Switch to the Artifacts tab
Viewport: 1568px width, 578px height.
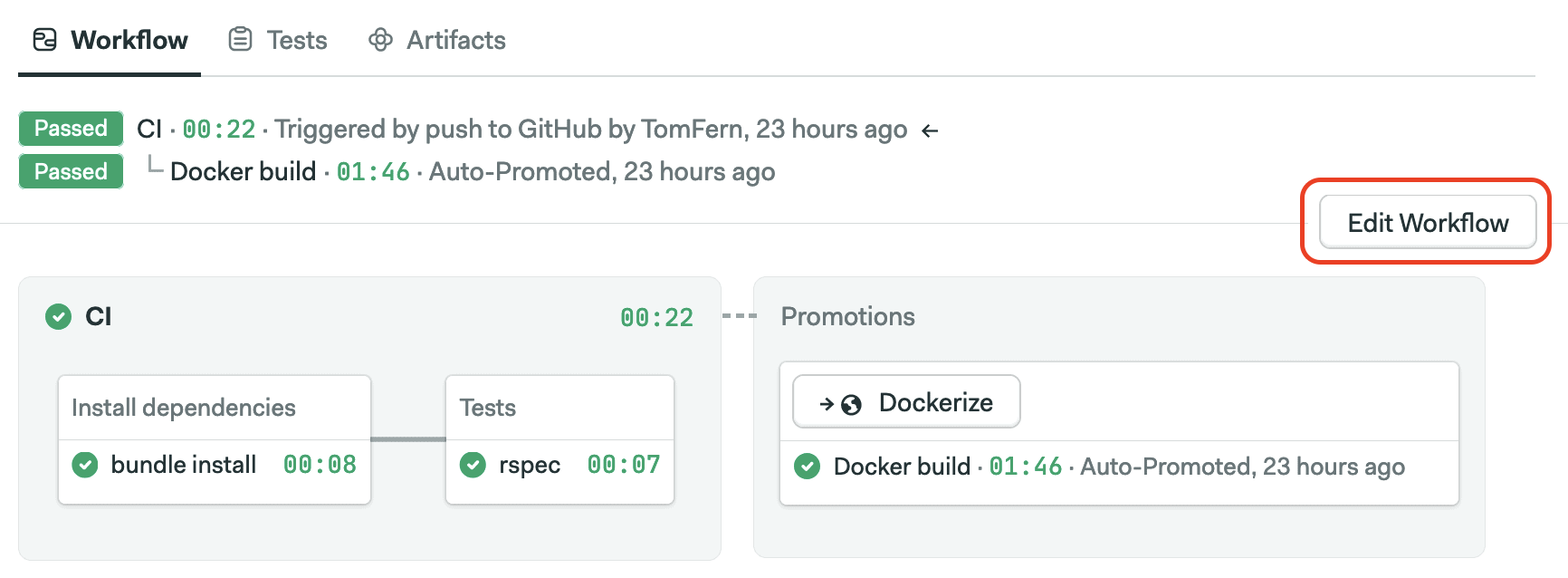click(455, 40)
